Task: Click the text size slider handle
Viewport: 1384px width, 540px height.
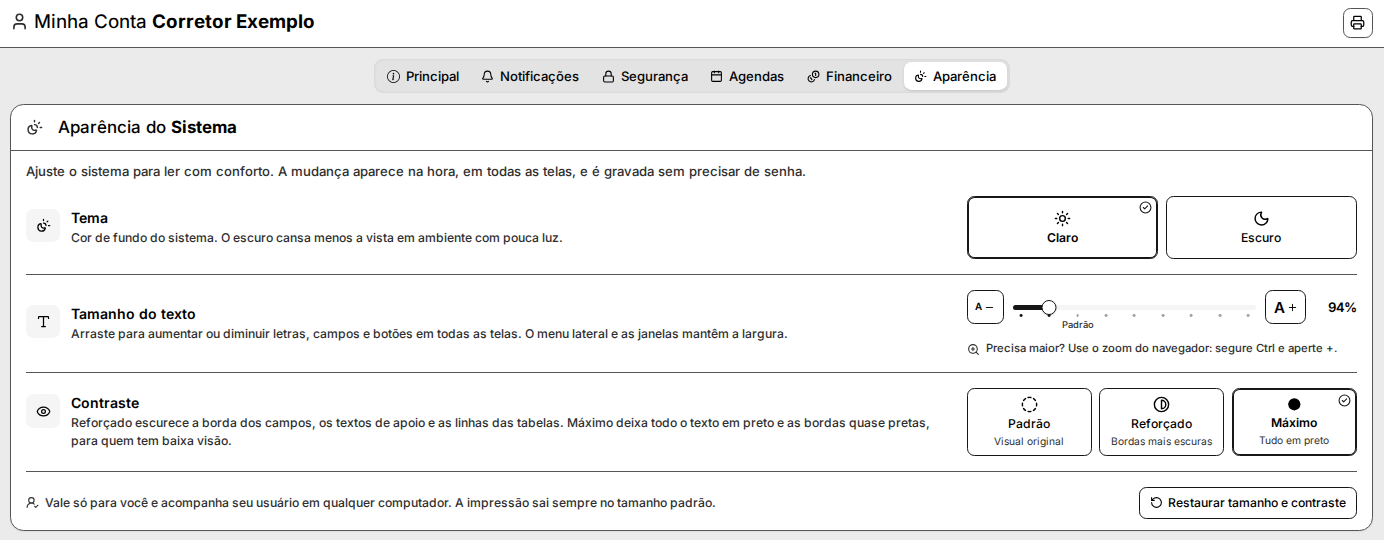Action: pyautogui.click(x=1049, y=307)
